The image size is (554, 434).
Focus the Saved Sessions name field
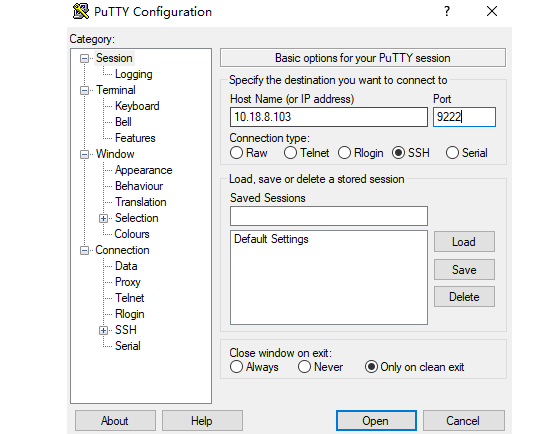tap(329, 216)
